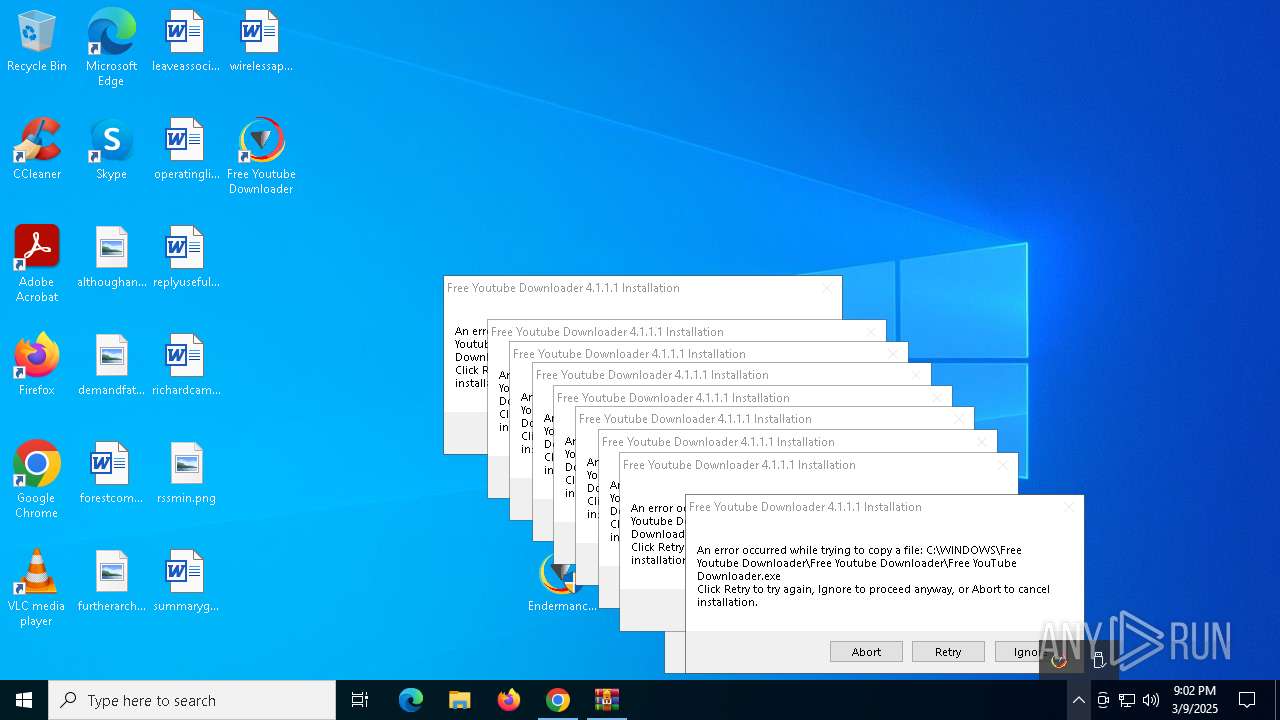Select the demandfat... image file
The image size is (1280, 720).
(x=111, y=365)
